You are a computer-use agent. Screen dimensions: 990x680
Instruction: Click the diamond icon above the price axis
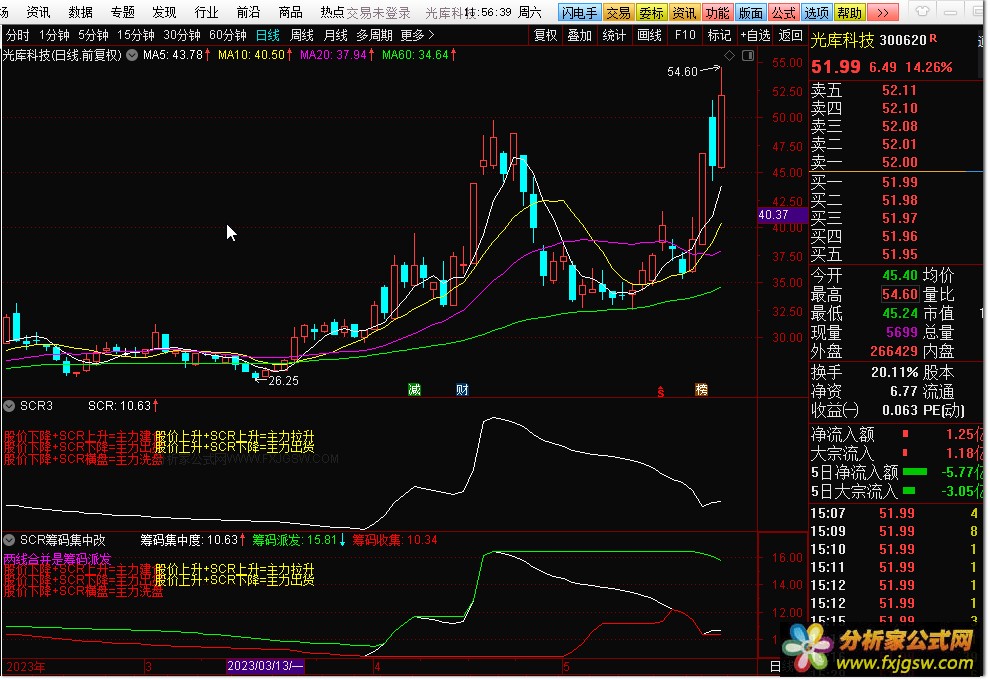point(729,56)
